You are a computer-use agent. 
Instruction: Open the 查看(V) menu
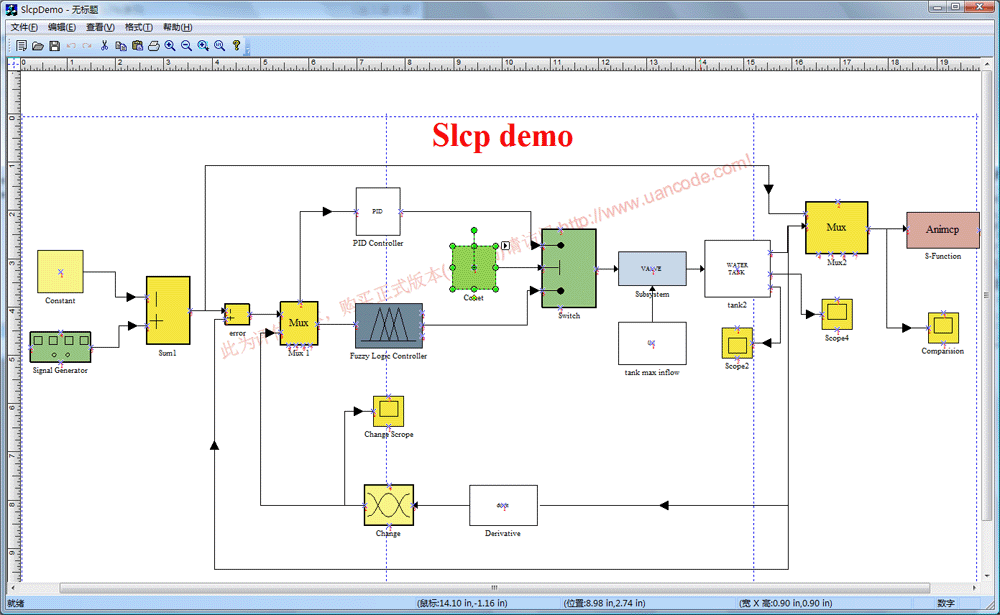100,27
